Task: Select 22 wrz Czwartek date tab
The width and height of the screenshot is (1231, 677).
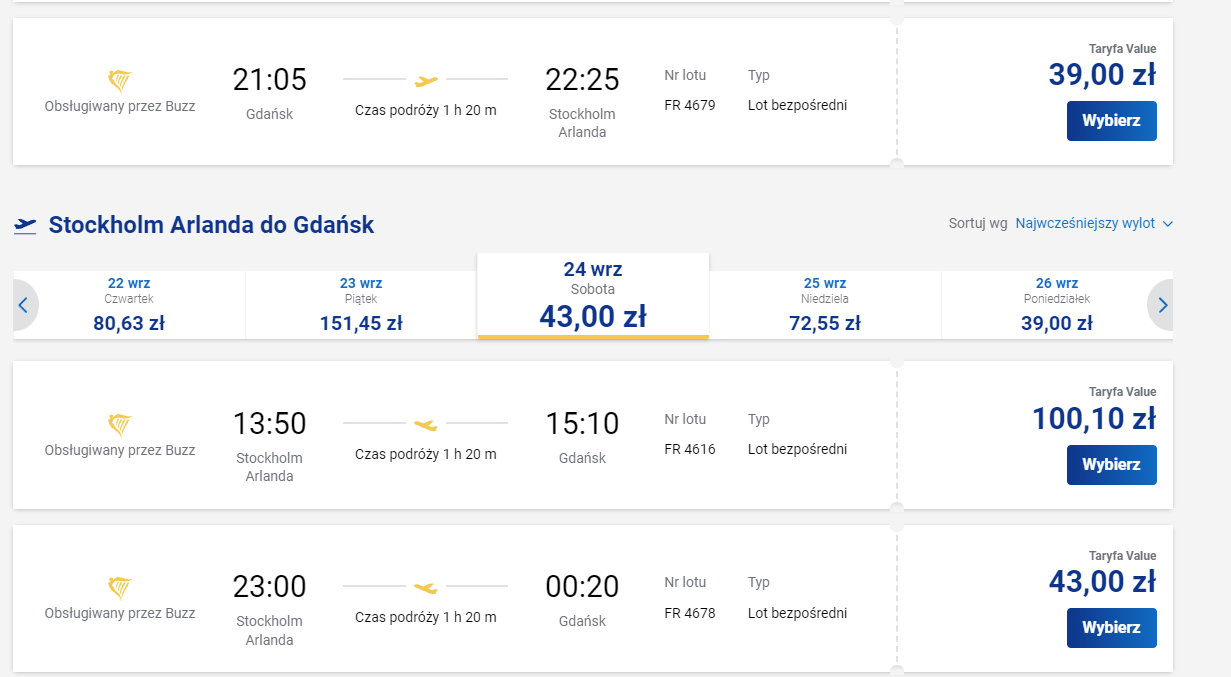Action: coord(129,305)
